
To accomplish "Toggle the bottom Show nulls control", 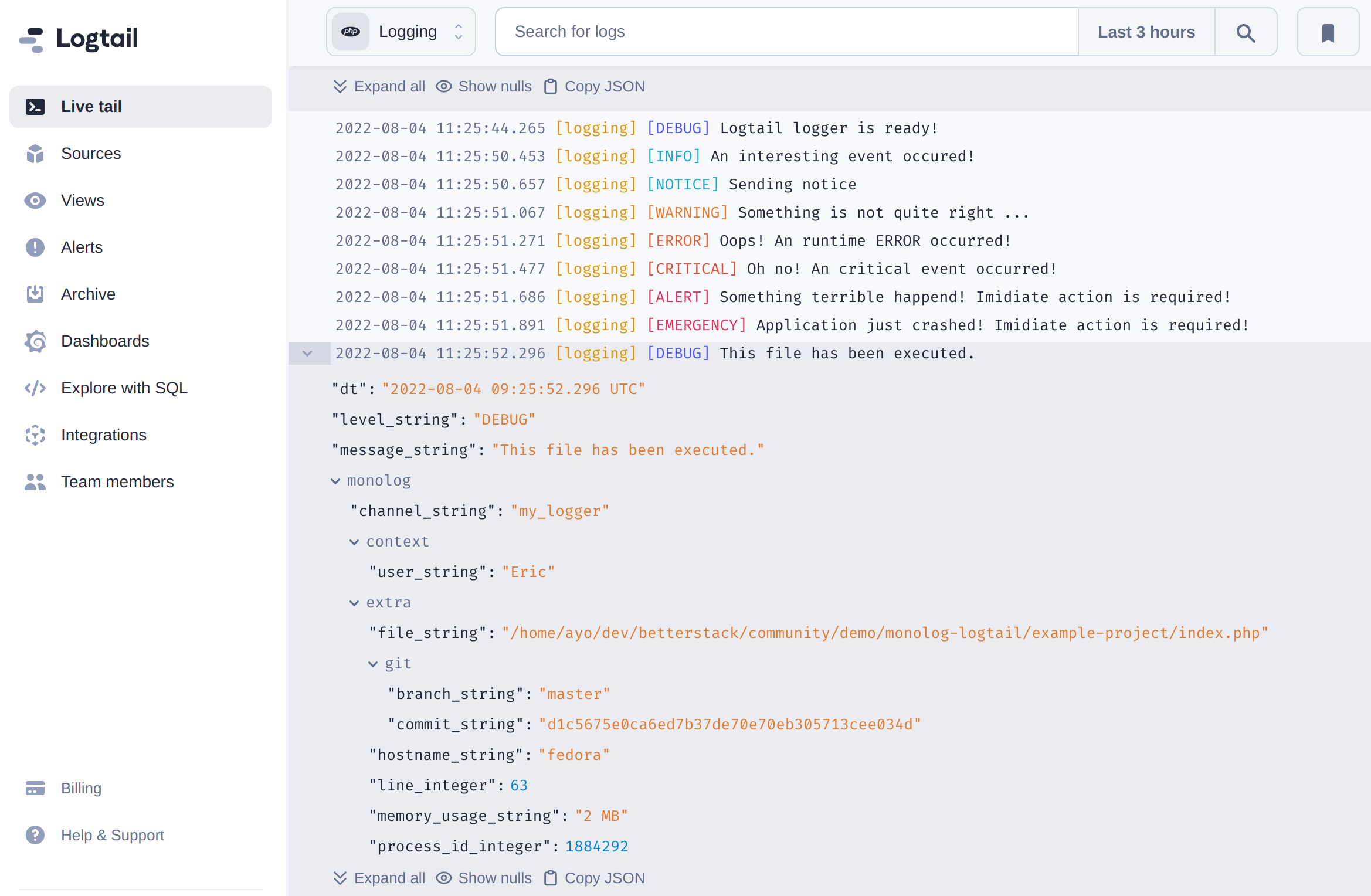I will coord(494,878).
